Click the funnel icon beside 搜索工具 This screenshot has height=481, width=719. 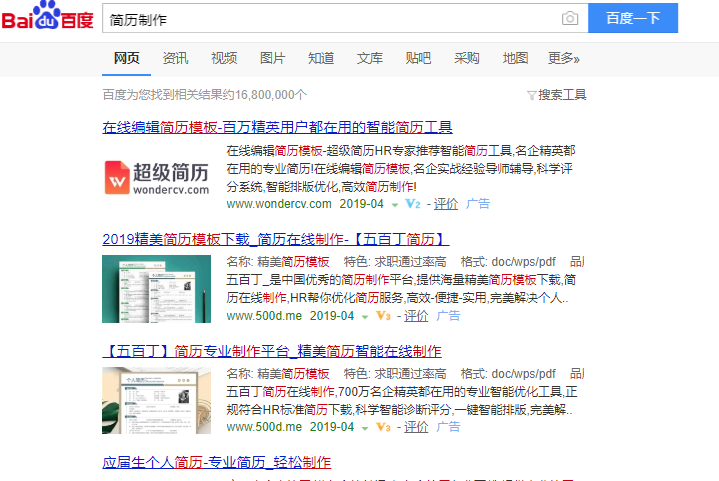[x=531, y=95]
